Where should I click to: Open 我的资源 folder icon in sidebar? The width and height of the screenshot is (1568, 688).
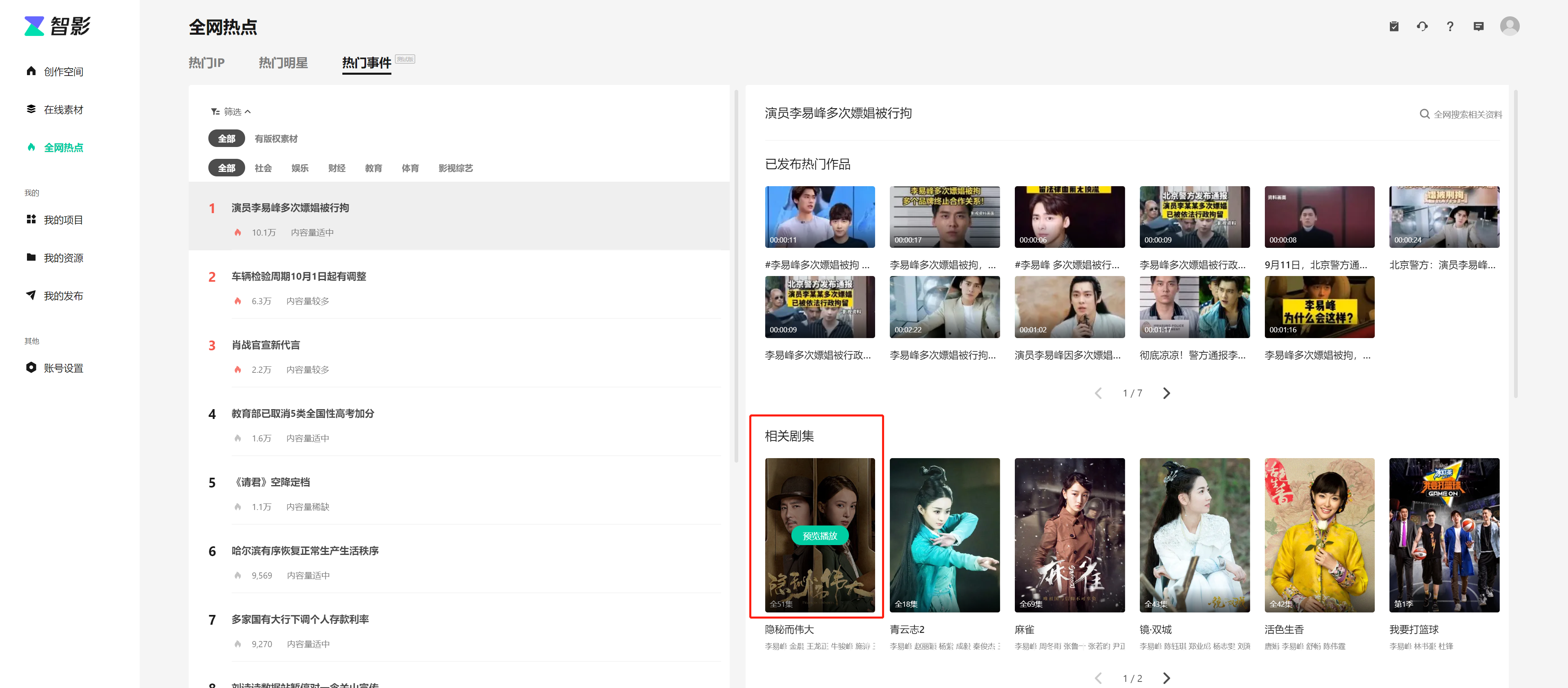31,257
